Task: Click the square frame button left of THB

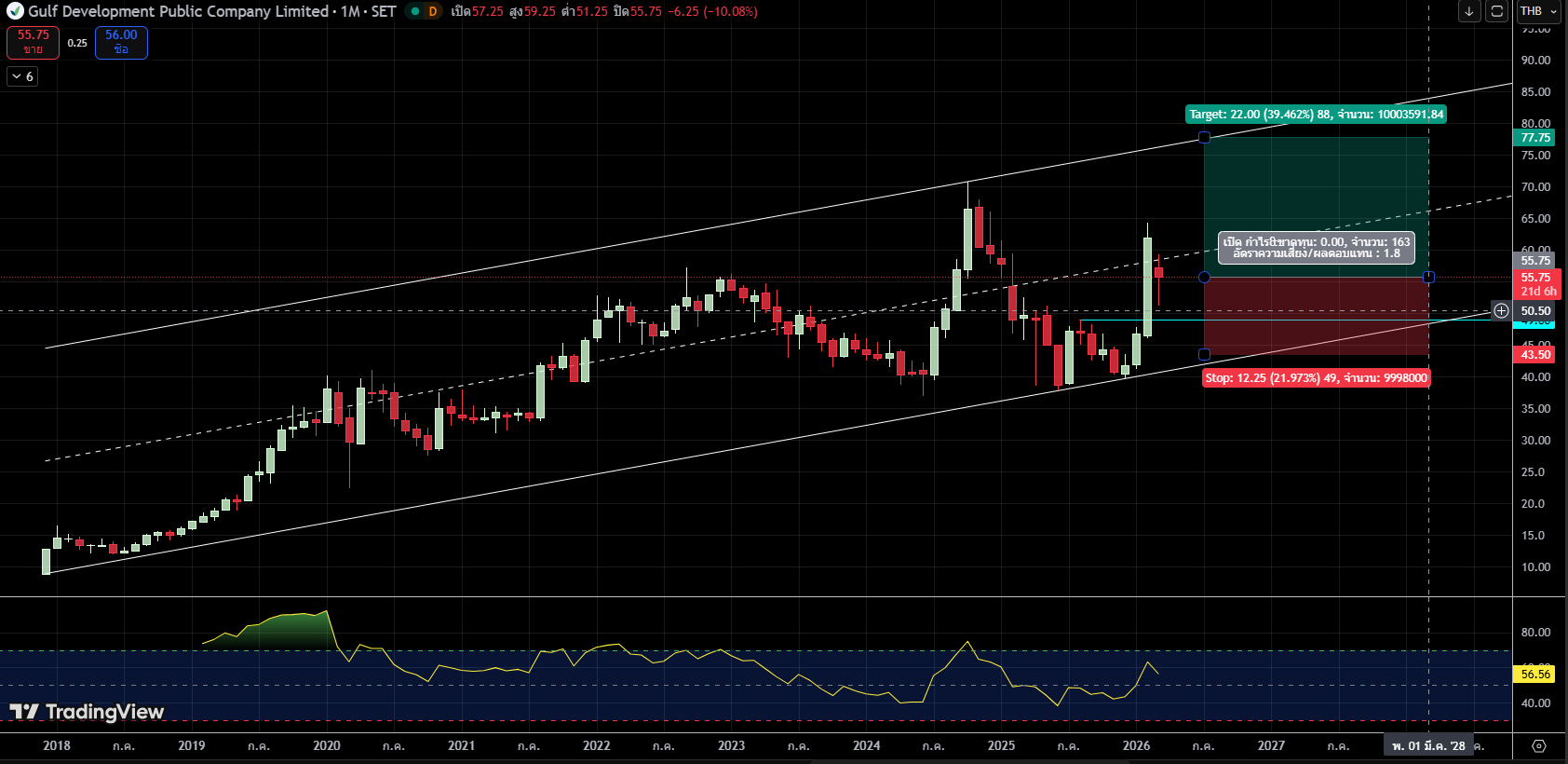Action: (x=1496, y=11)
